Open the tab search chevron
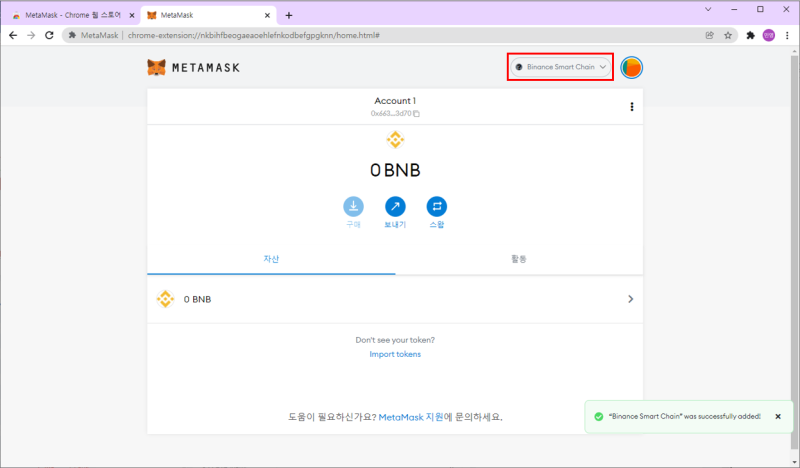This screenshot has width=800, height=468. click(708, 9)
